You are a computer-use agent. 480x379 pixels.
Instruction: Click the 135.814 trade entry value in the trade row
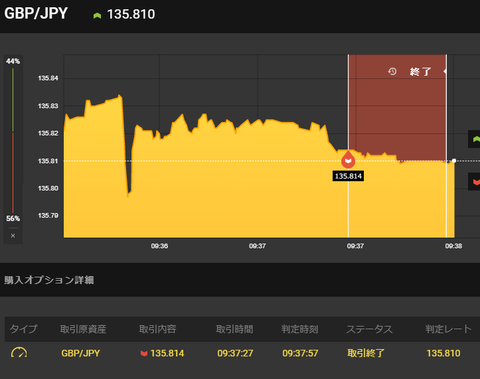(x=167, y=353)
